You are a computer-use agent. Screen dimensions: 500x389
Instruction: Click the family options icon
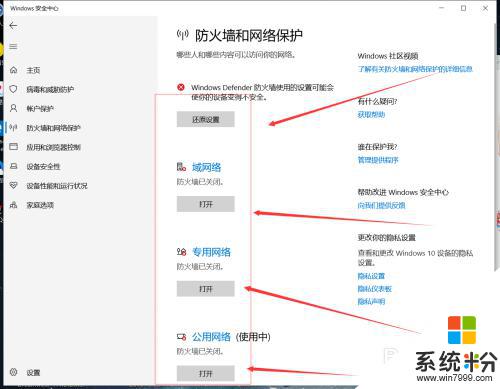[x=13, y=205]
